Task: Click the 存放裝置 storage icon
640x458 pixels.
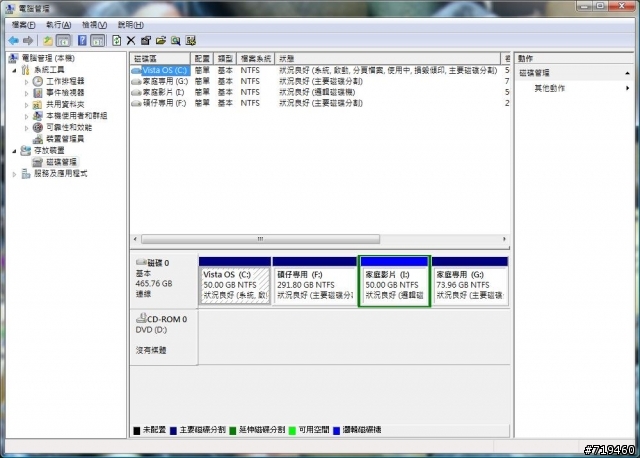Action: pos(25,151)
